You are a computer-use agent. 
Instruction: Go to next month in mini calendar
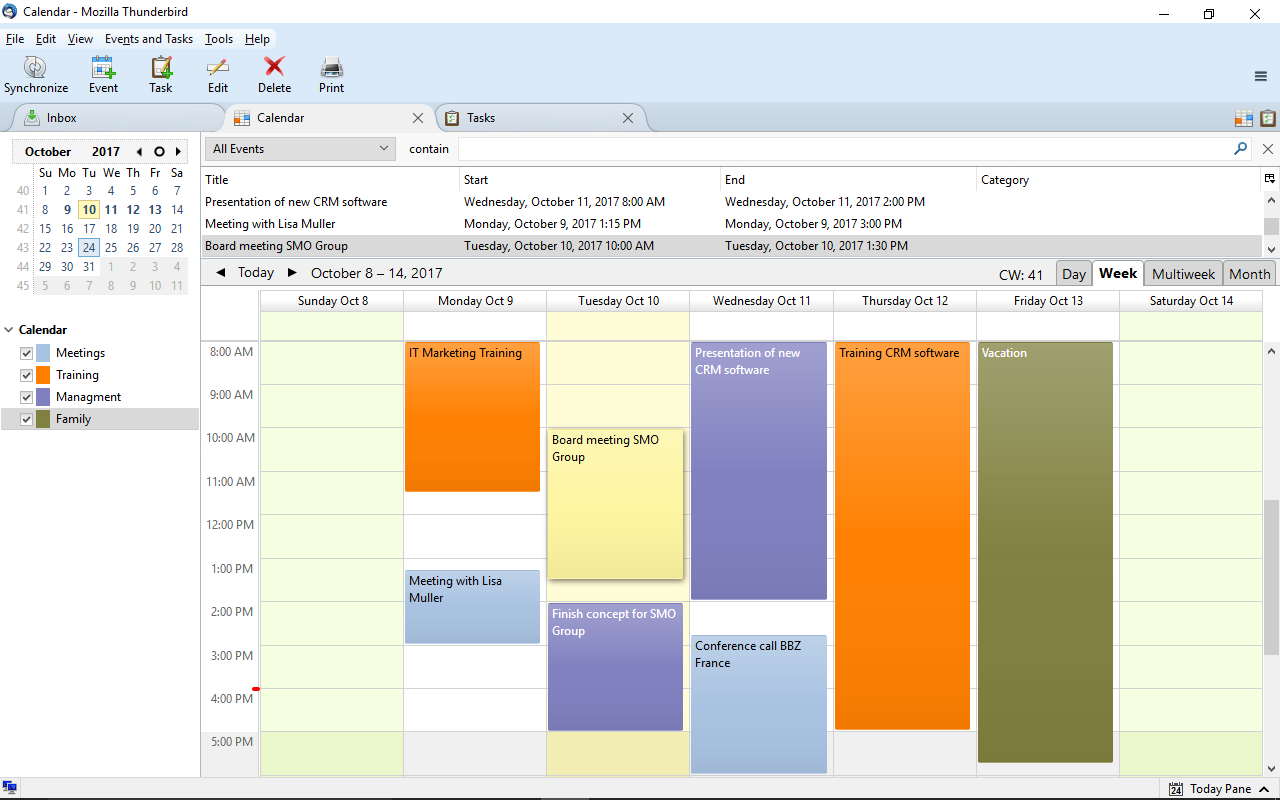point(178,152)
